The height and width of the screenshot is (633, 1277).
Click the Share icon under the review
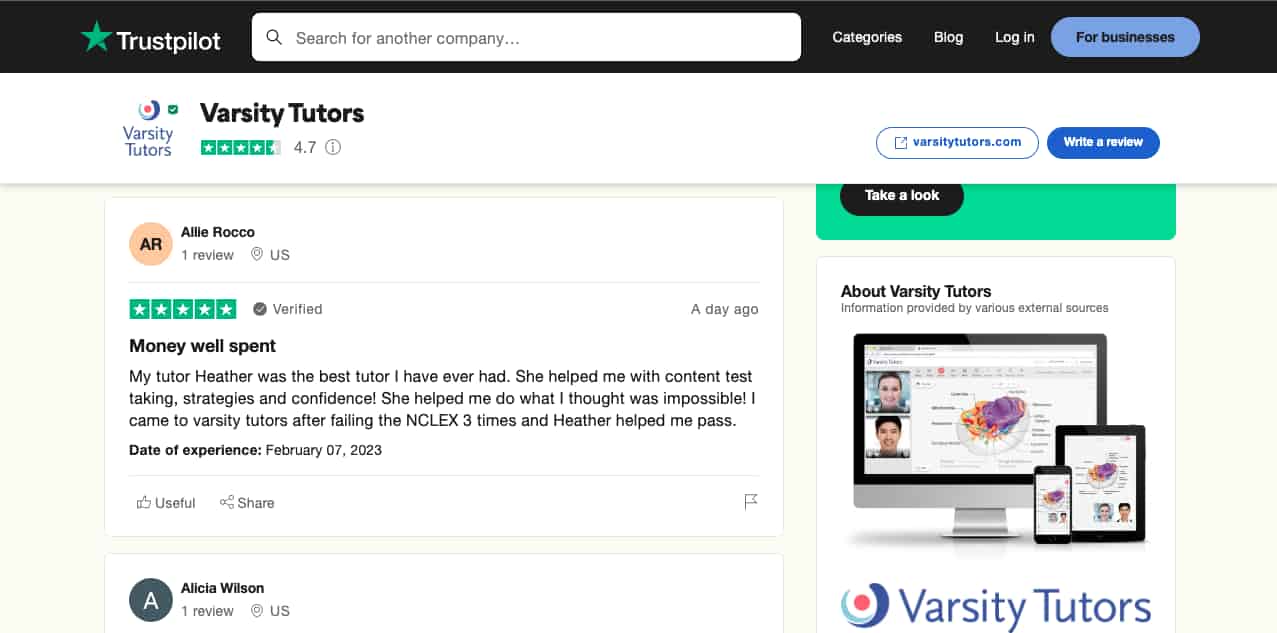[227, 502]
